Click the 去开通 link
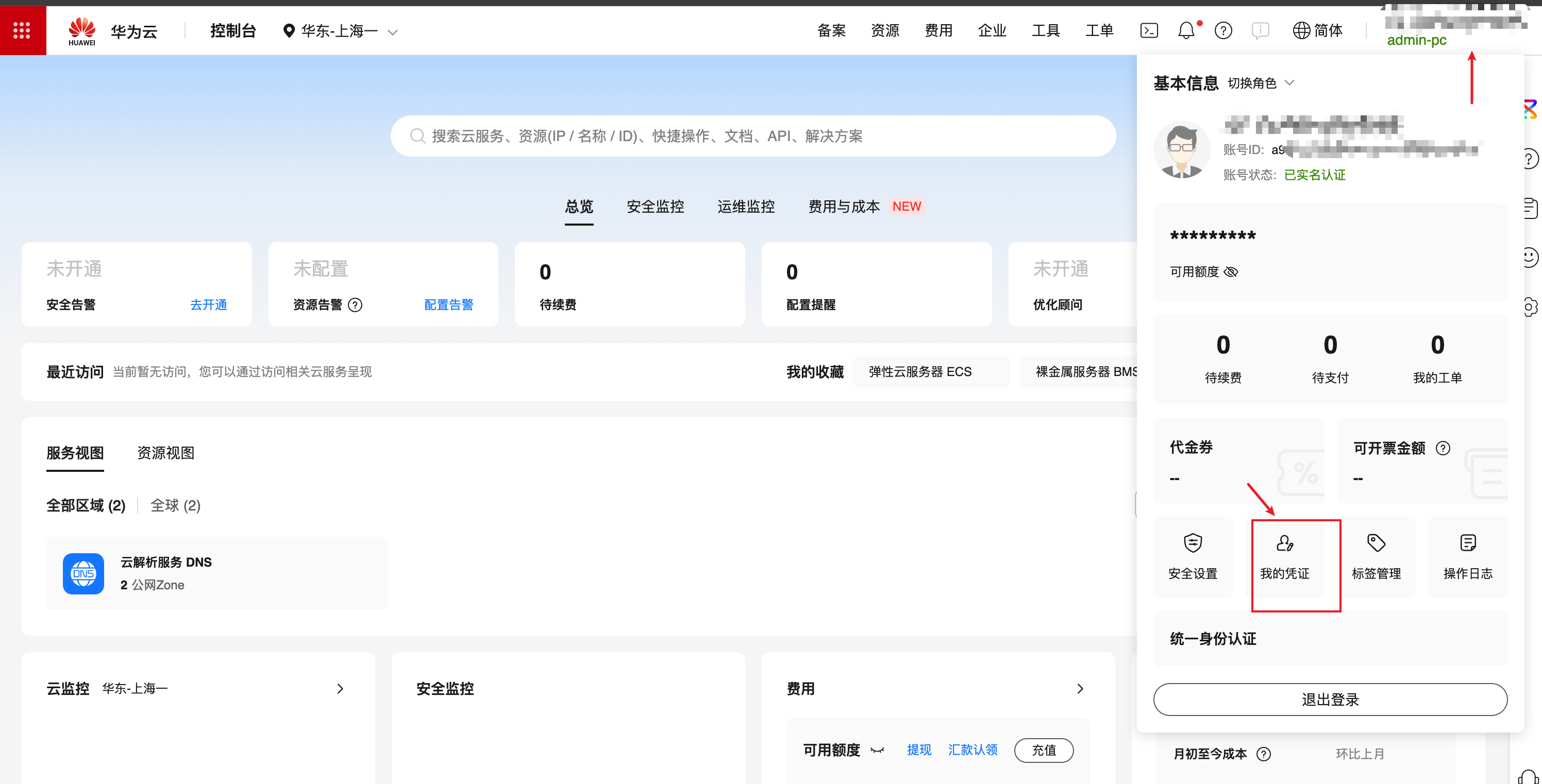Image resolution: width=1542 pixels, height=784 pixels. tap(208, 305)
